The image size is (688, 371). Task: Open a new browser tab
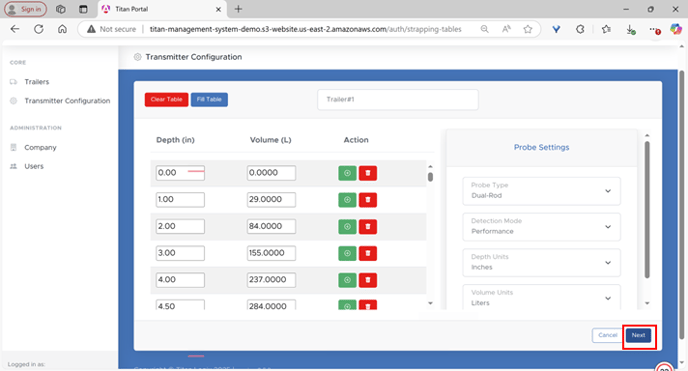238,9
